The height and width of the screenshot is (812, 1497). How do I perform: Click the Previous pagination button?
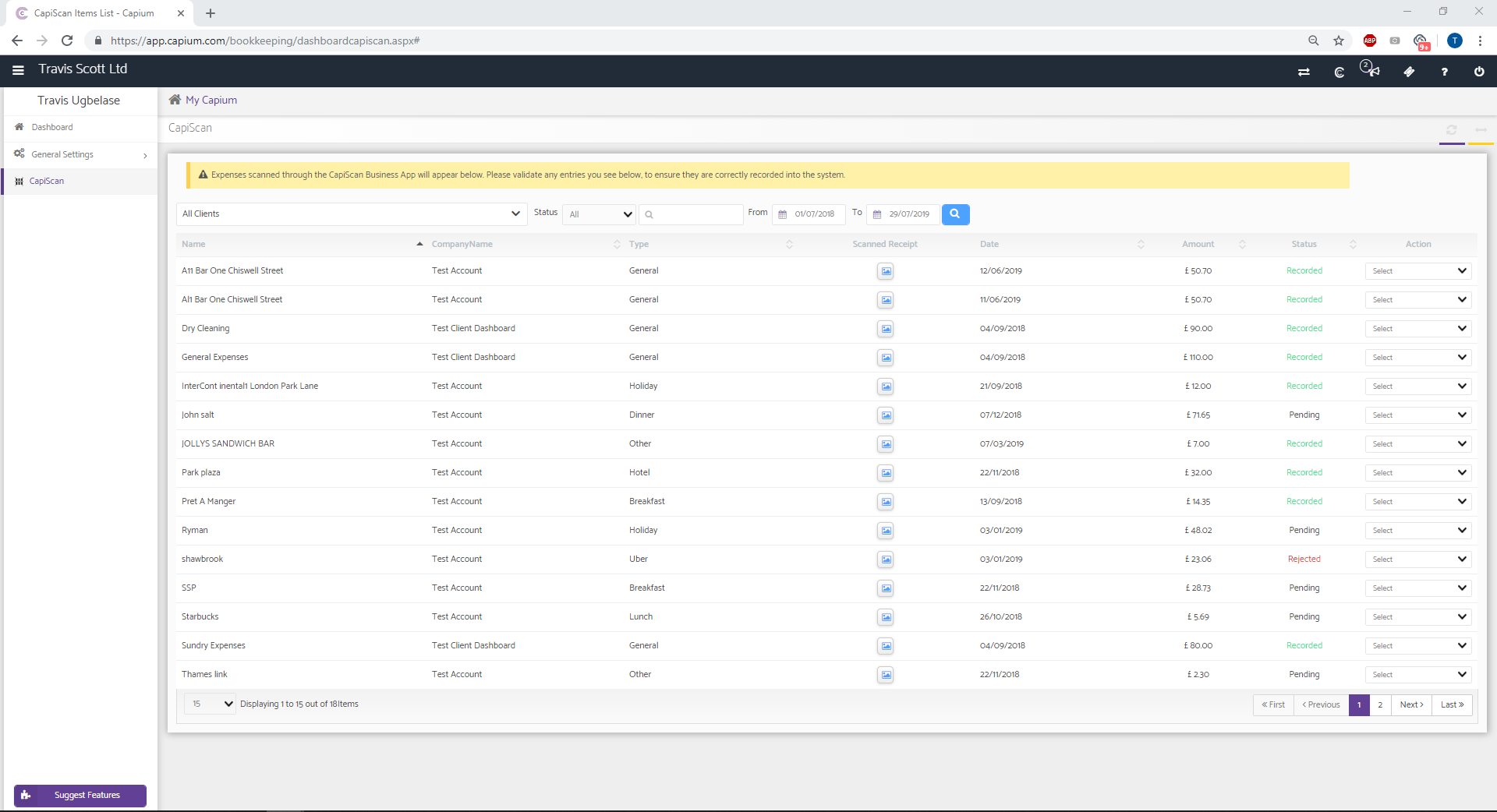click(x=1321, y=704)
